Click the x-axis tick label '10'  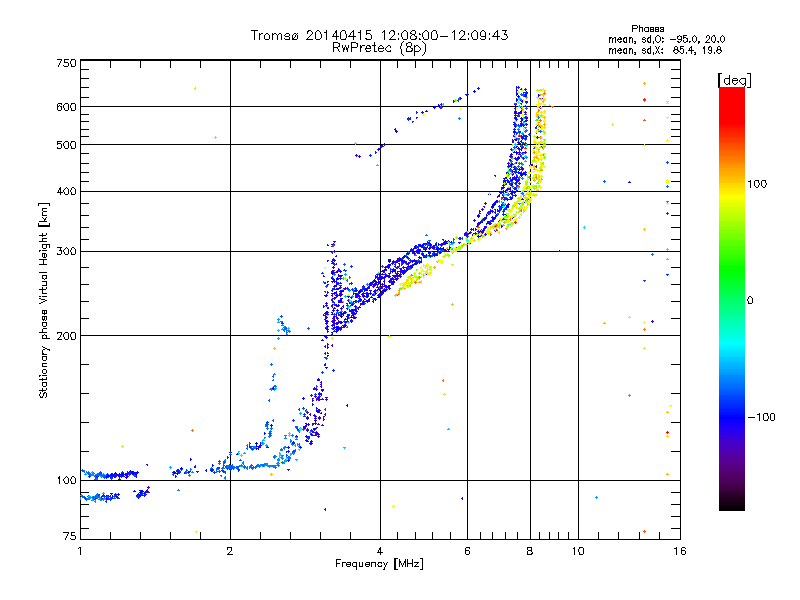pos(578,551)
